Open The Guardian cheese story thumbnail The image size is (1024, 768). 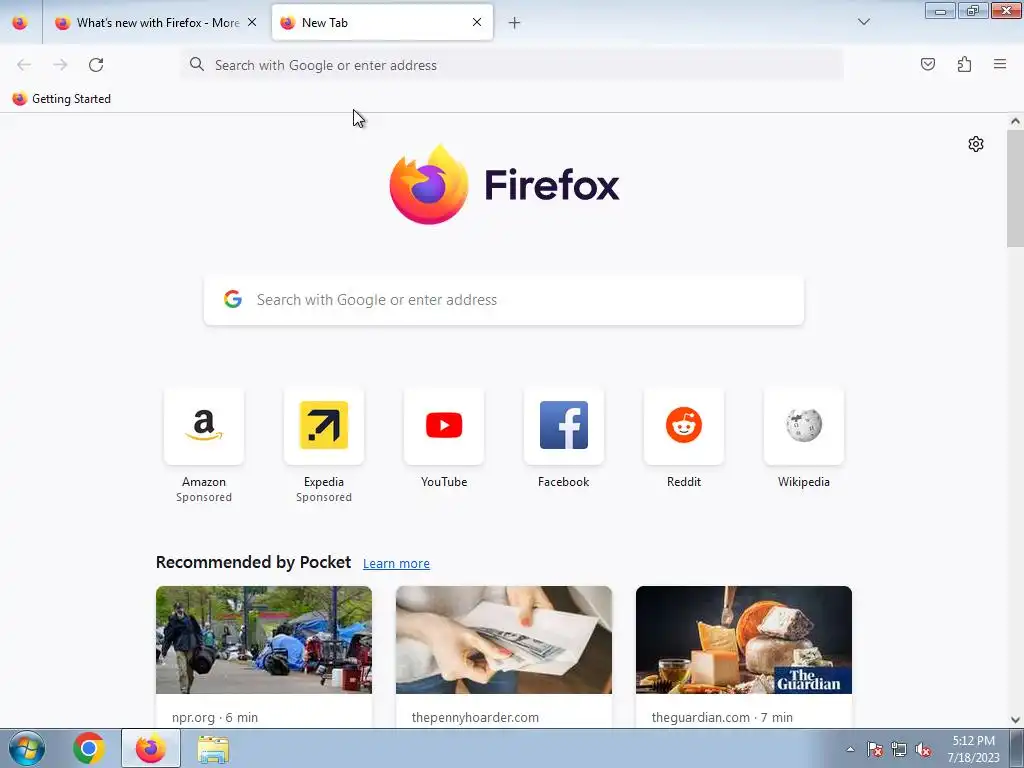coord(744,640)
